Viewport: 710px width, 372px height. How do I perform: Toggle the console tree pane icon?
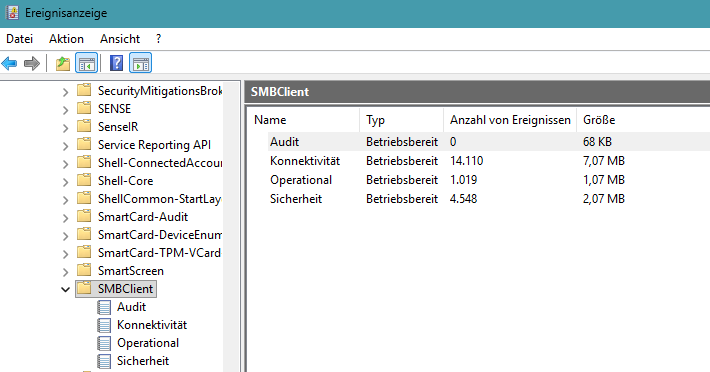point(86,63)
